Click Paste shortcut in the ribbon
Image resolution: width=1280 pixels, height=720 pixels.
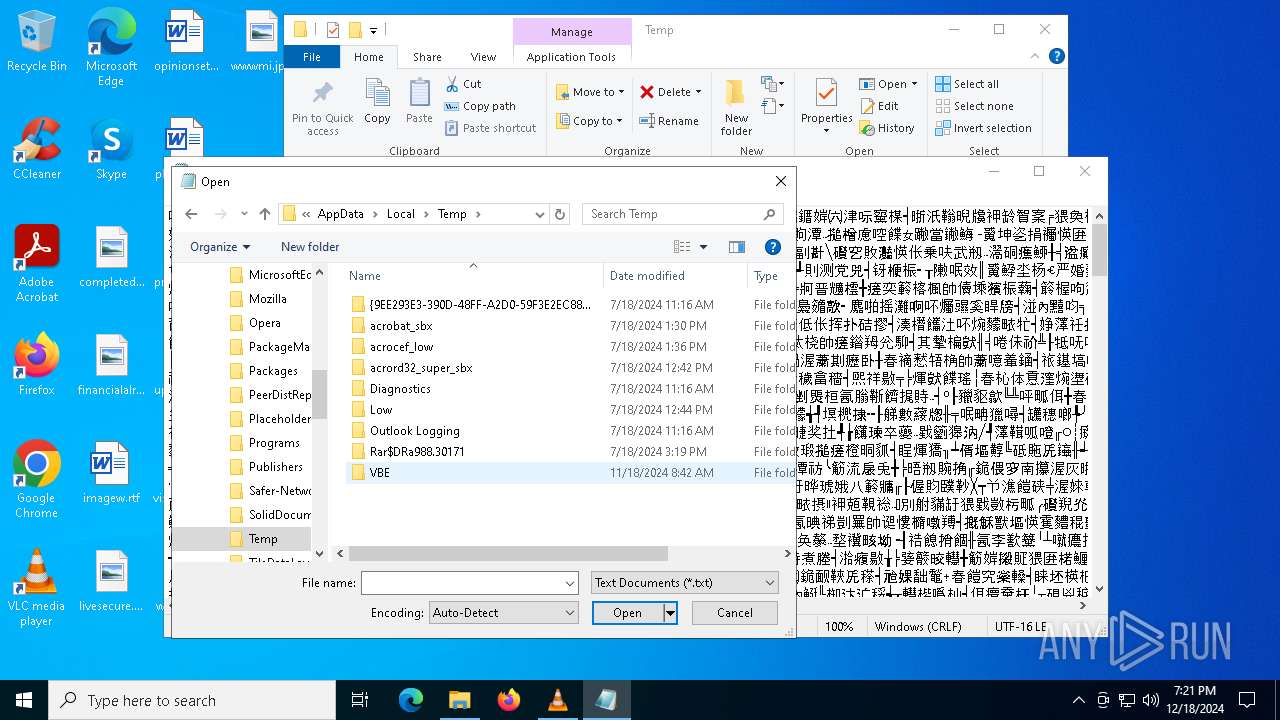490,128
